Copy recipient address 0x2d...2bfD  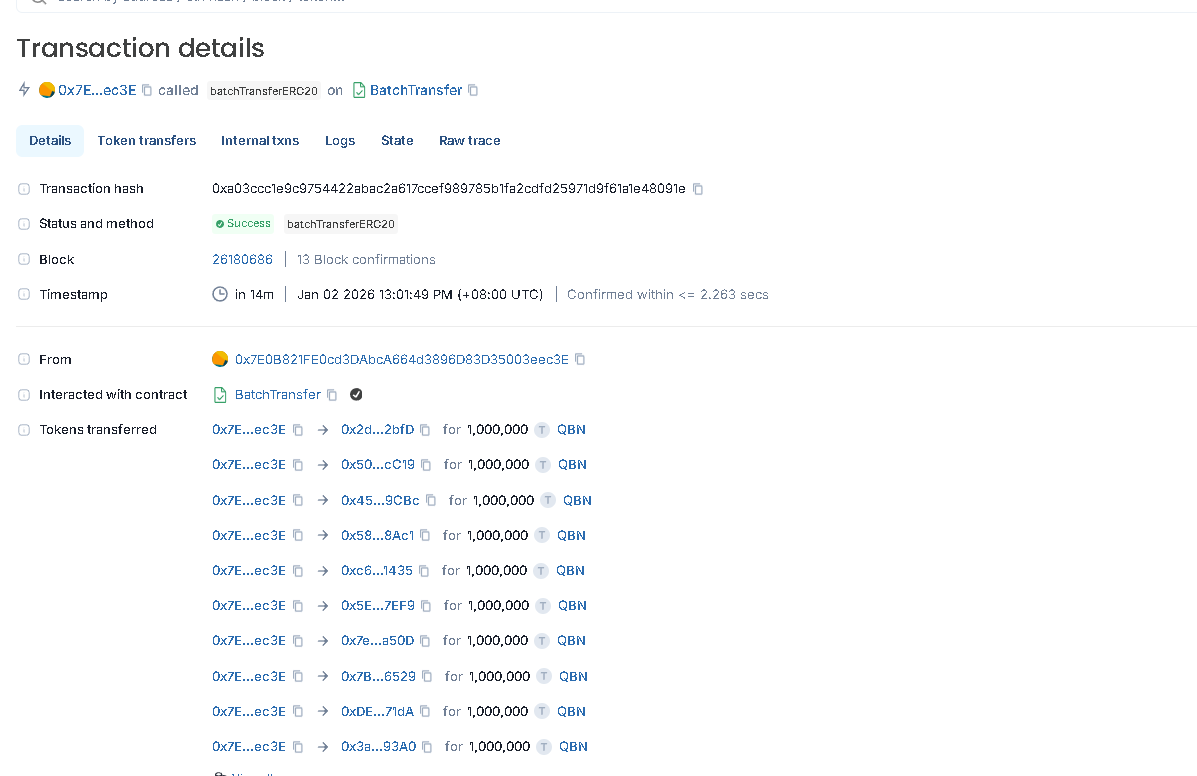[425, 430]
